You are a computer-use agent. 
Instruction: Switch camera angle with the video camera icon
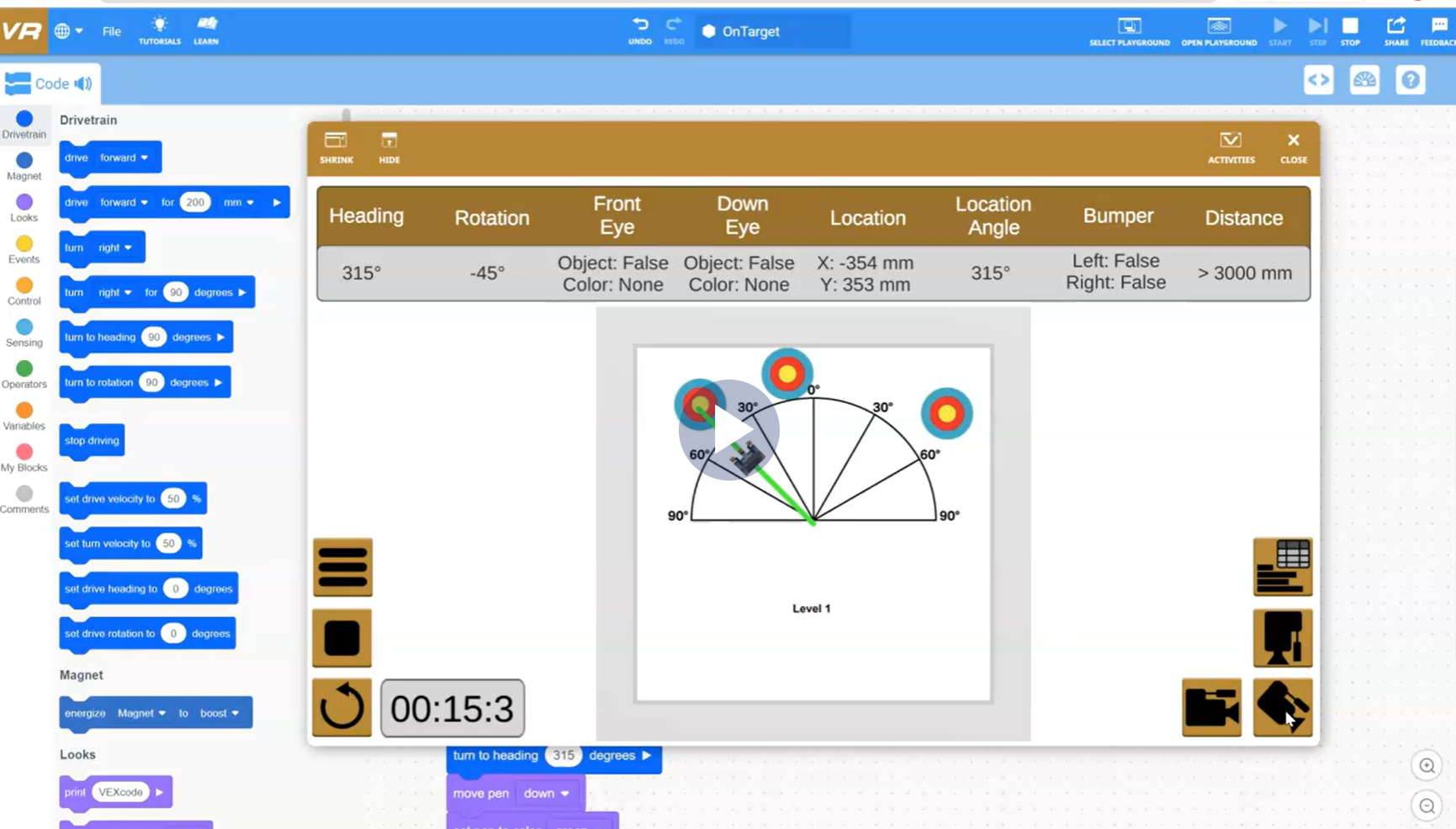pyautogui.click(x=1211, y=708)
